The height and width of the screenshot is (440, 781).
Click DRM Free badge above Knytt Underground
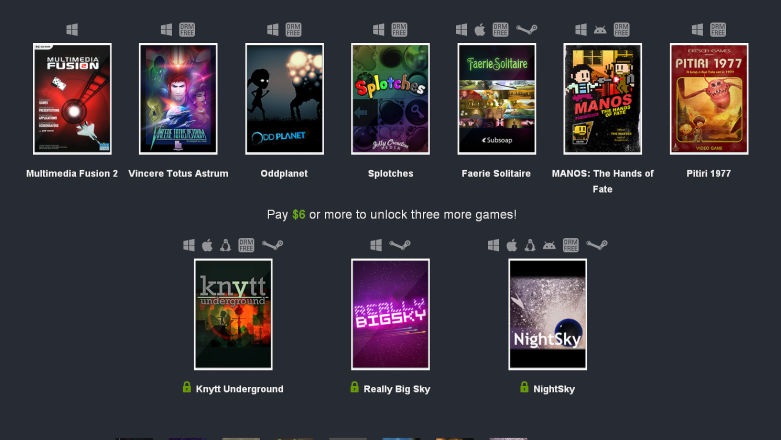(246, 245)
